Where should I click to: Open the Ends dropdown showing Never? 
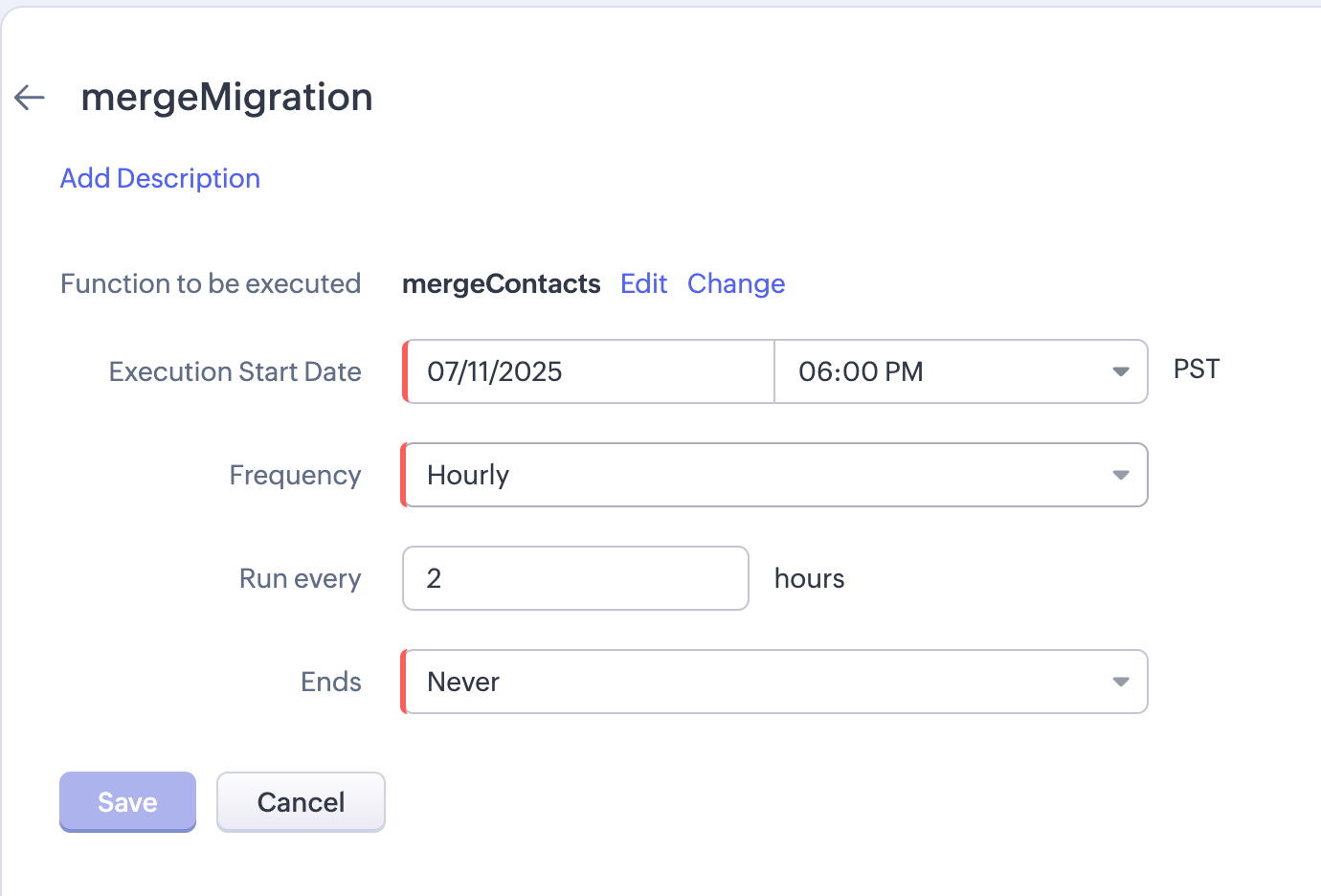click(x=774, y=682)
